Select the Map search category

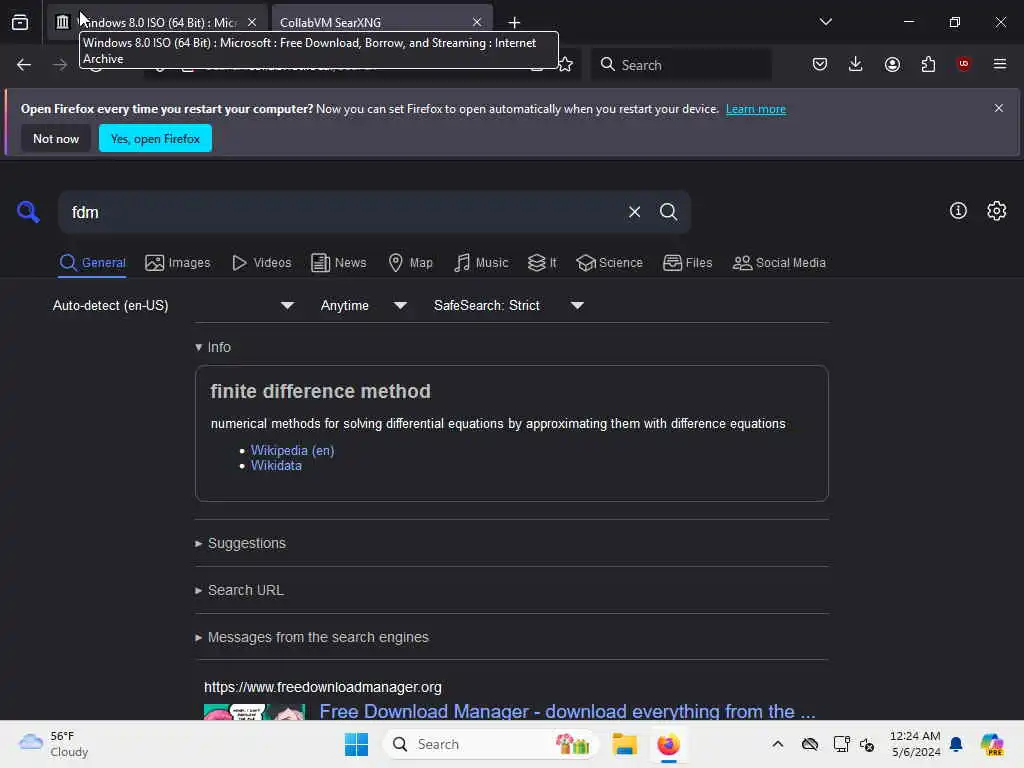coord(411,263)
